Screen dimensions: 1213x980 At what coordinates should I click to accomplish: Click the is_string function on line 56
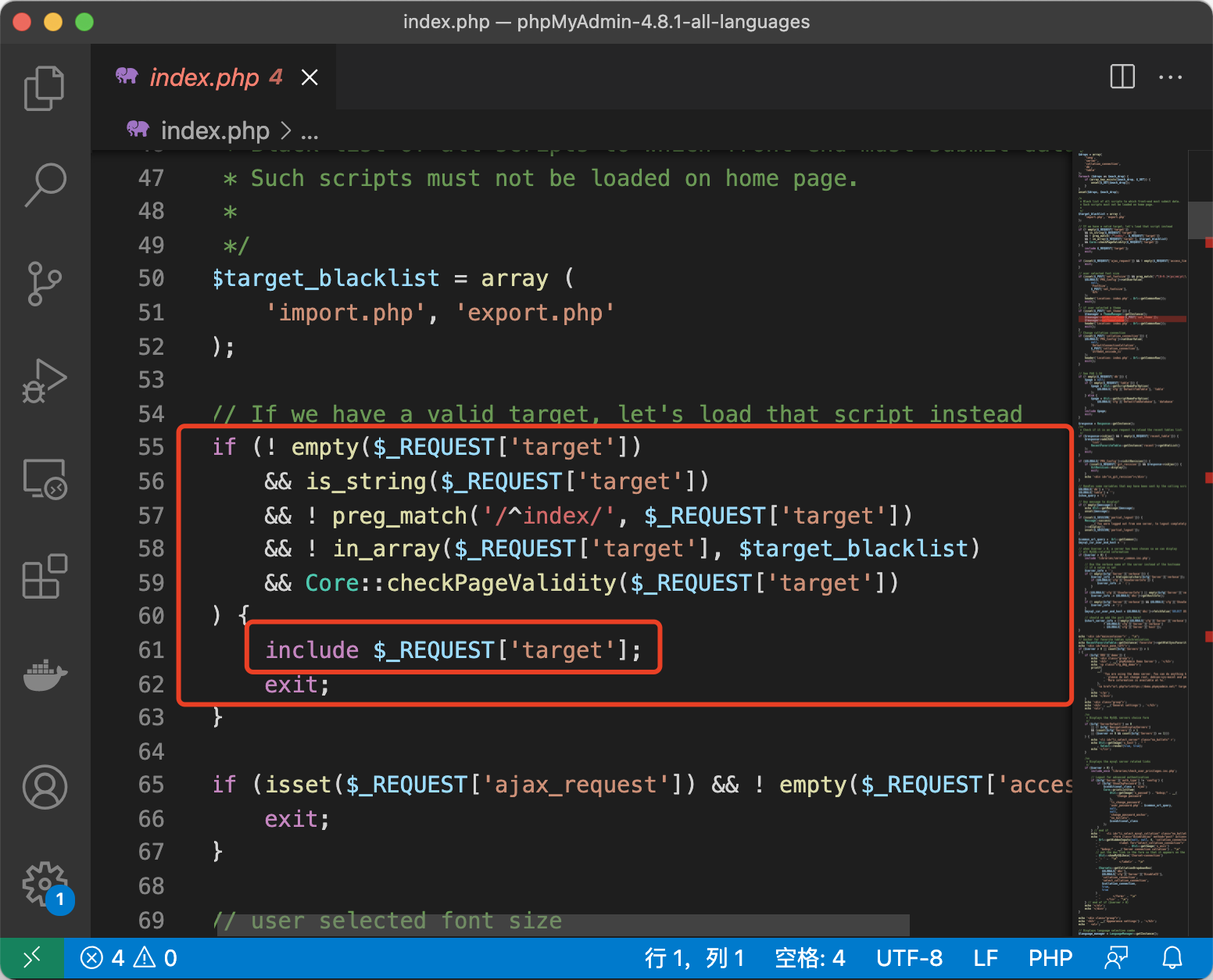click(366, 481)
